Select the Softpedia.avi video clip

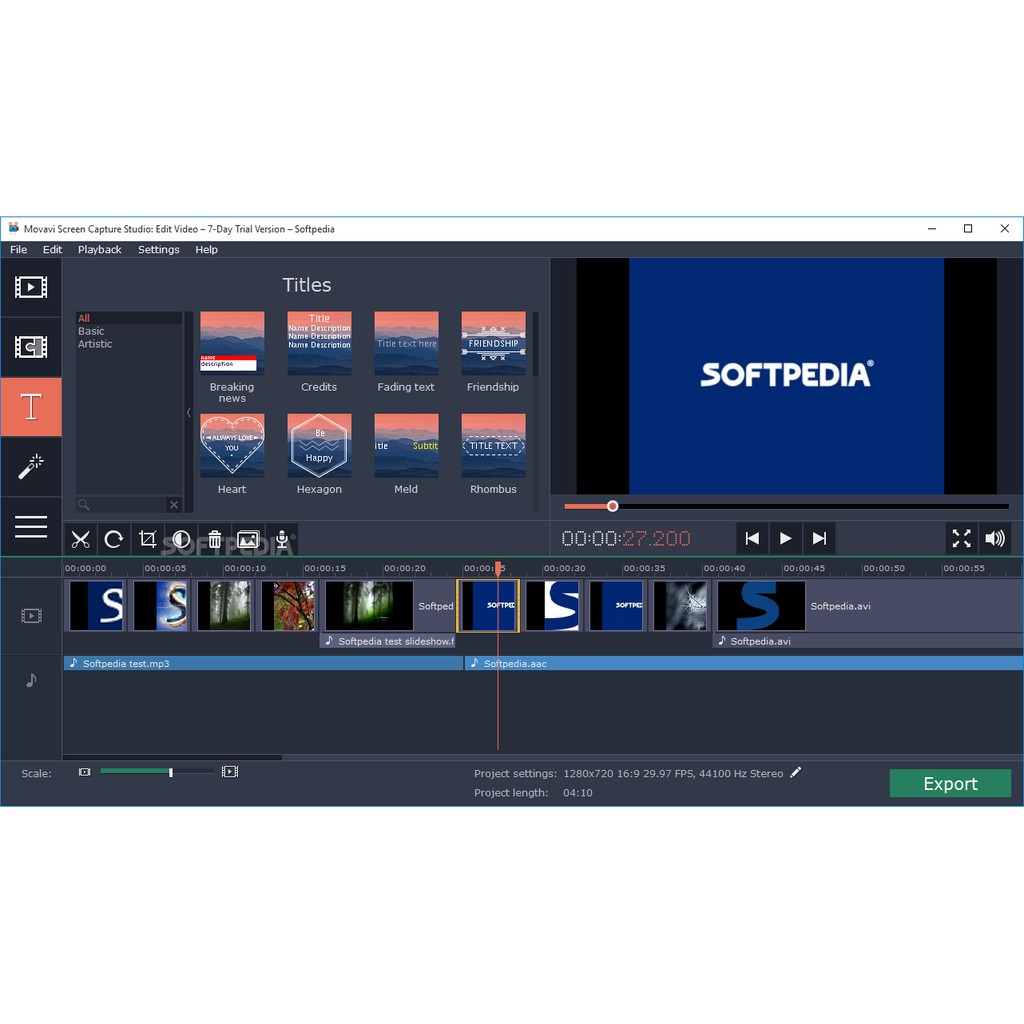tap(869, 606)
